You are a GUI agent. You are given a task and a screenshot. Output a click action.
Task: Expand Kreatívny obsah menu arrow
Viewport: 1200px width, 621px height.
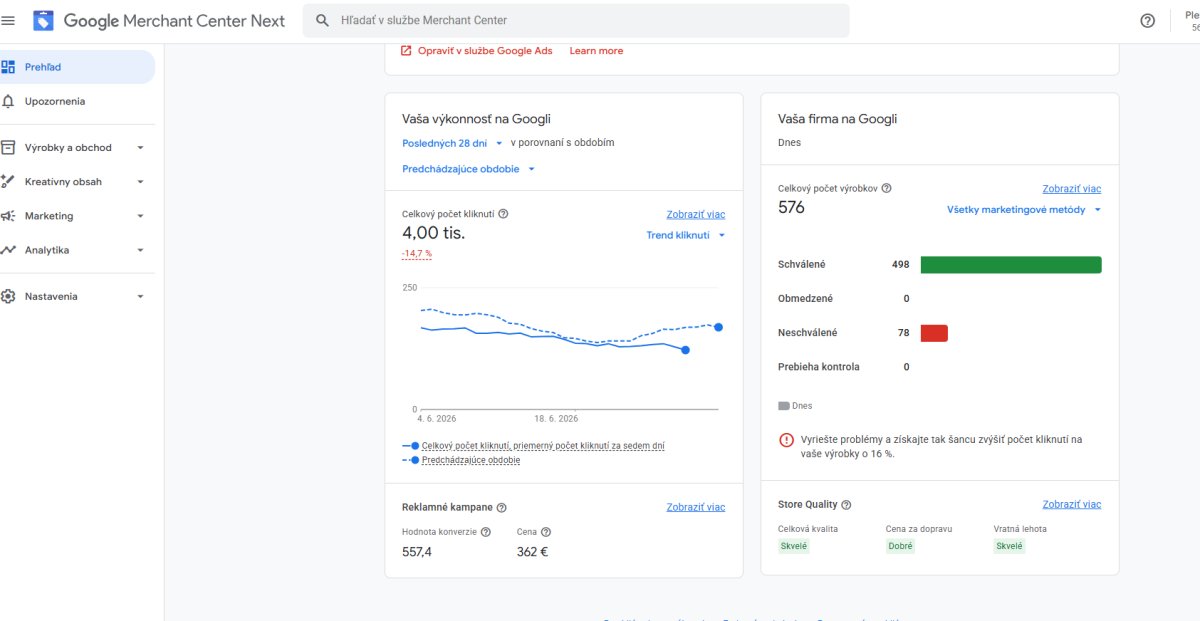(140, 182)
